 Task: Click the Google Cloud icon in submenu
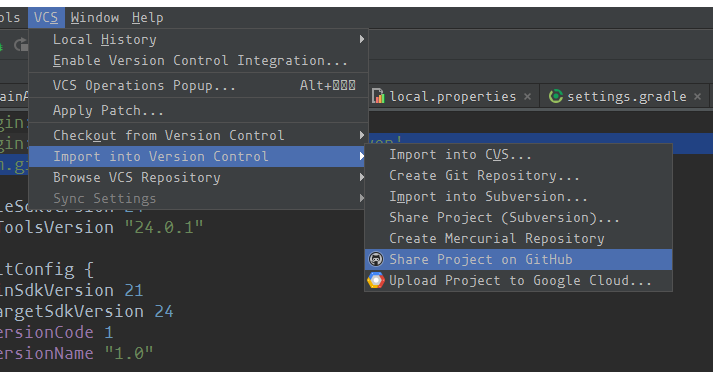coord(376,280)
